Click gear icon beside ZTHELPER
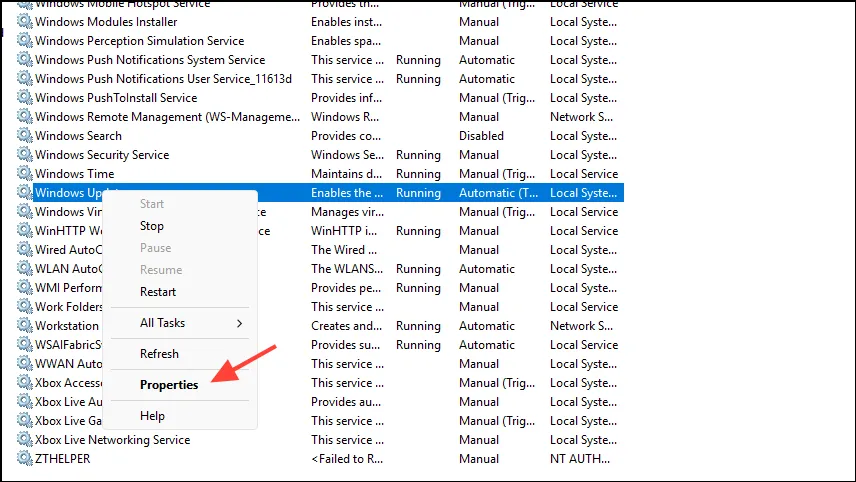 (x=25, y=459)
